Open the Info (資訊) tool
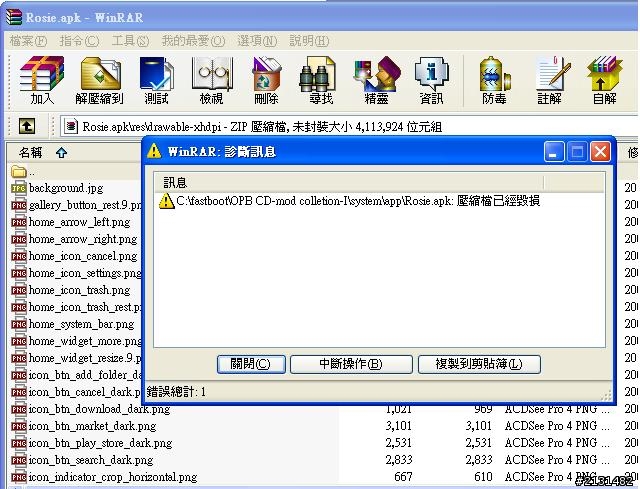Viewport: 640px width, 489px height. click(431, 81)
